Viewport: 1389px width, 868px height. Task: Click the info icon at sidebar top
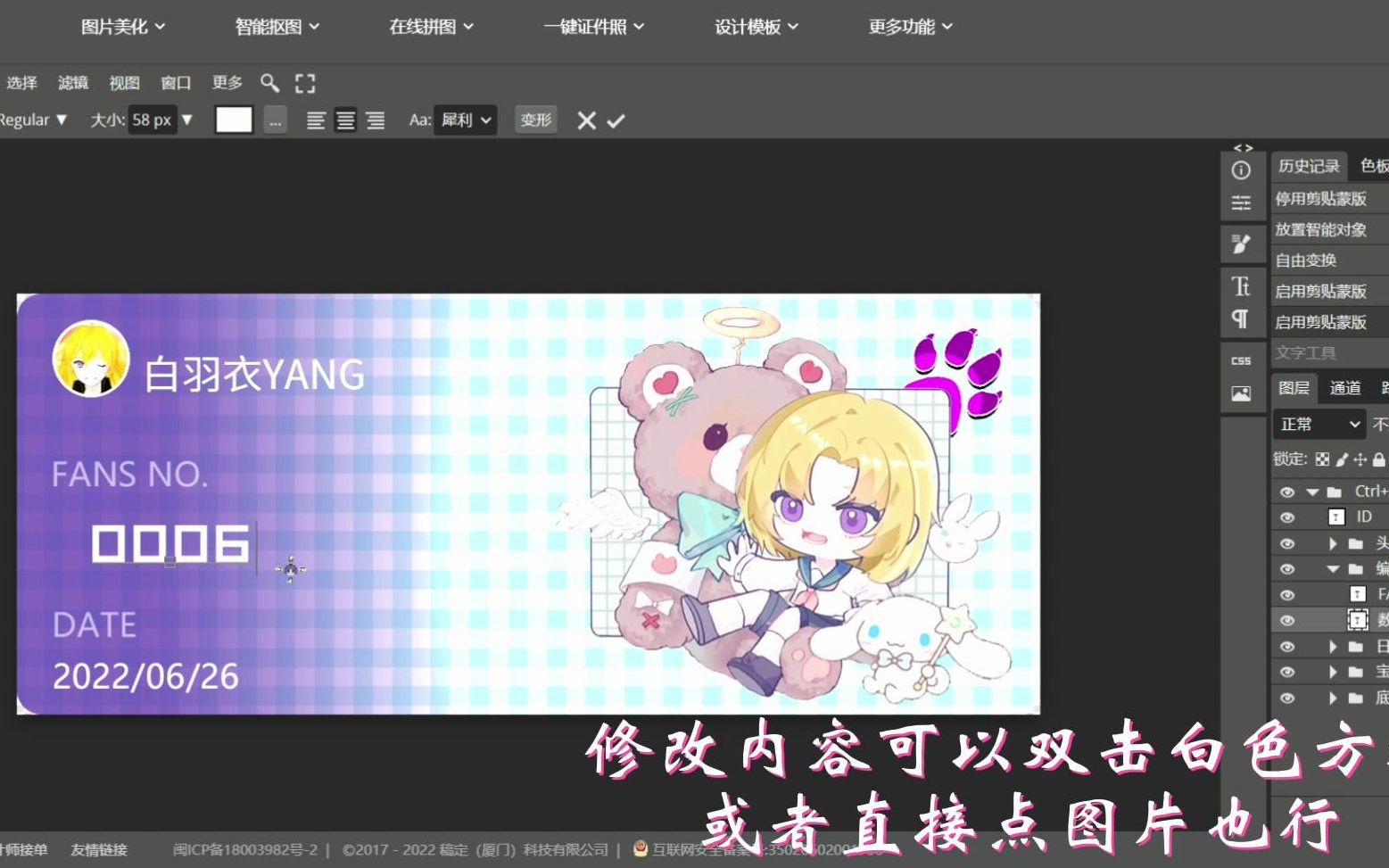[1241, 169]
